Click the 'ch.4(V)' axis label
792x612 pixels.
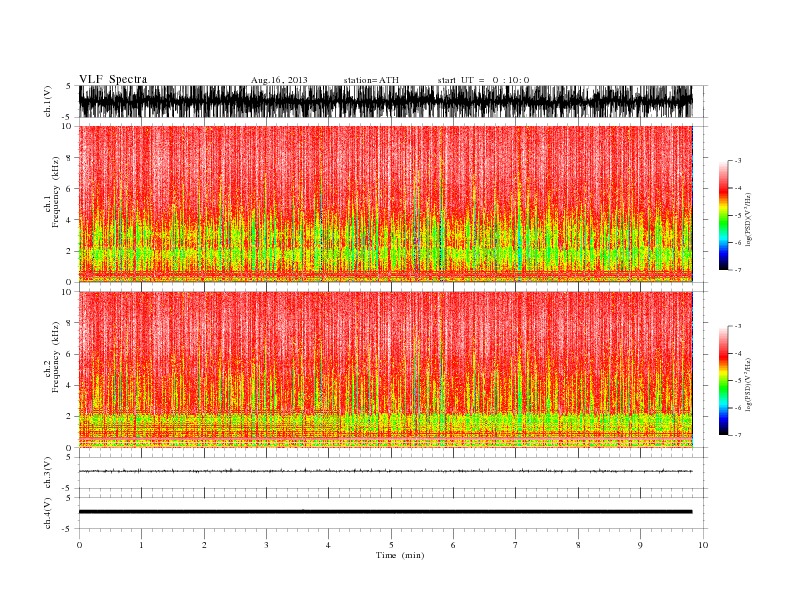48,513
